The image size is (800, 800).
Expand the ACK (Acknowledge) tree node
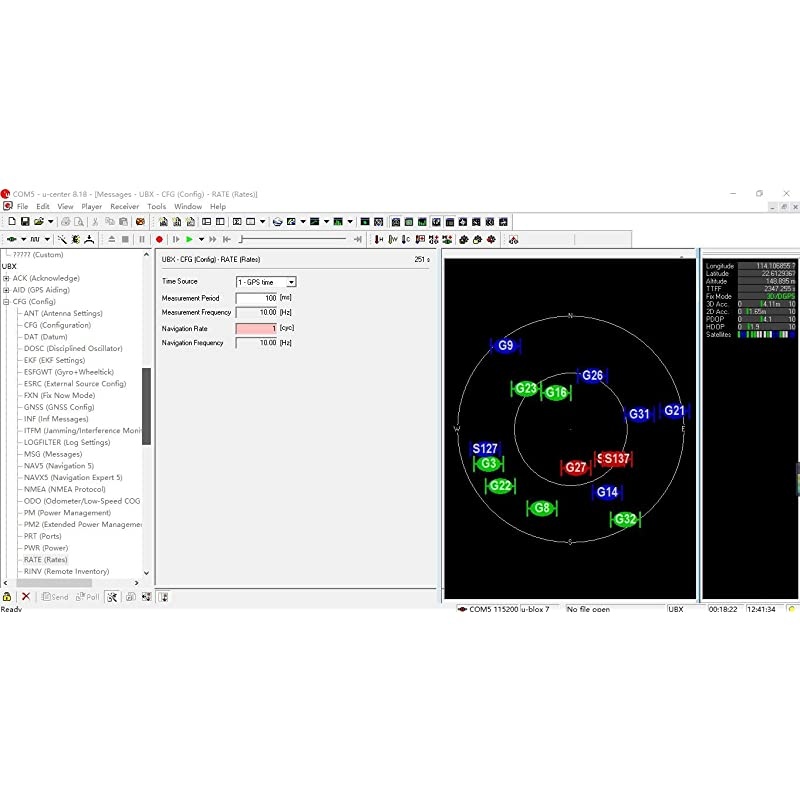tap(7, 278)
